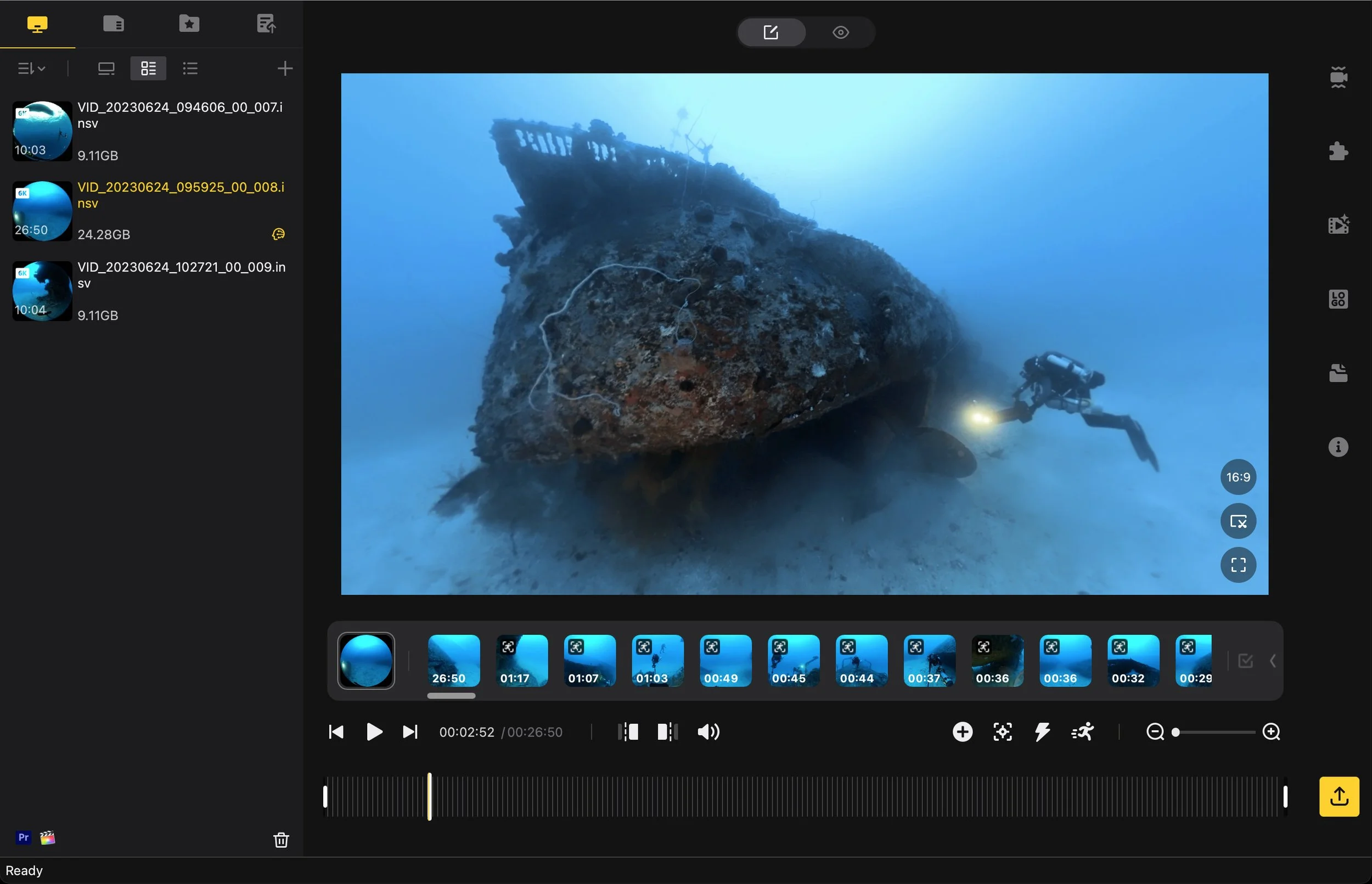Image resolution: width=1372 pixels, height=884 pixels.
Task: Open Final Cut Pro export icon
Action: click(x=48, y=837)
